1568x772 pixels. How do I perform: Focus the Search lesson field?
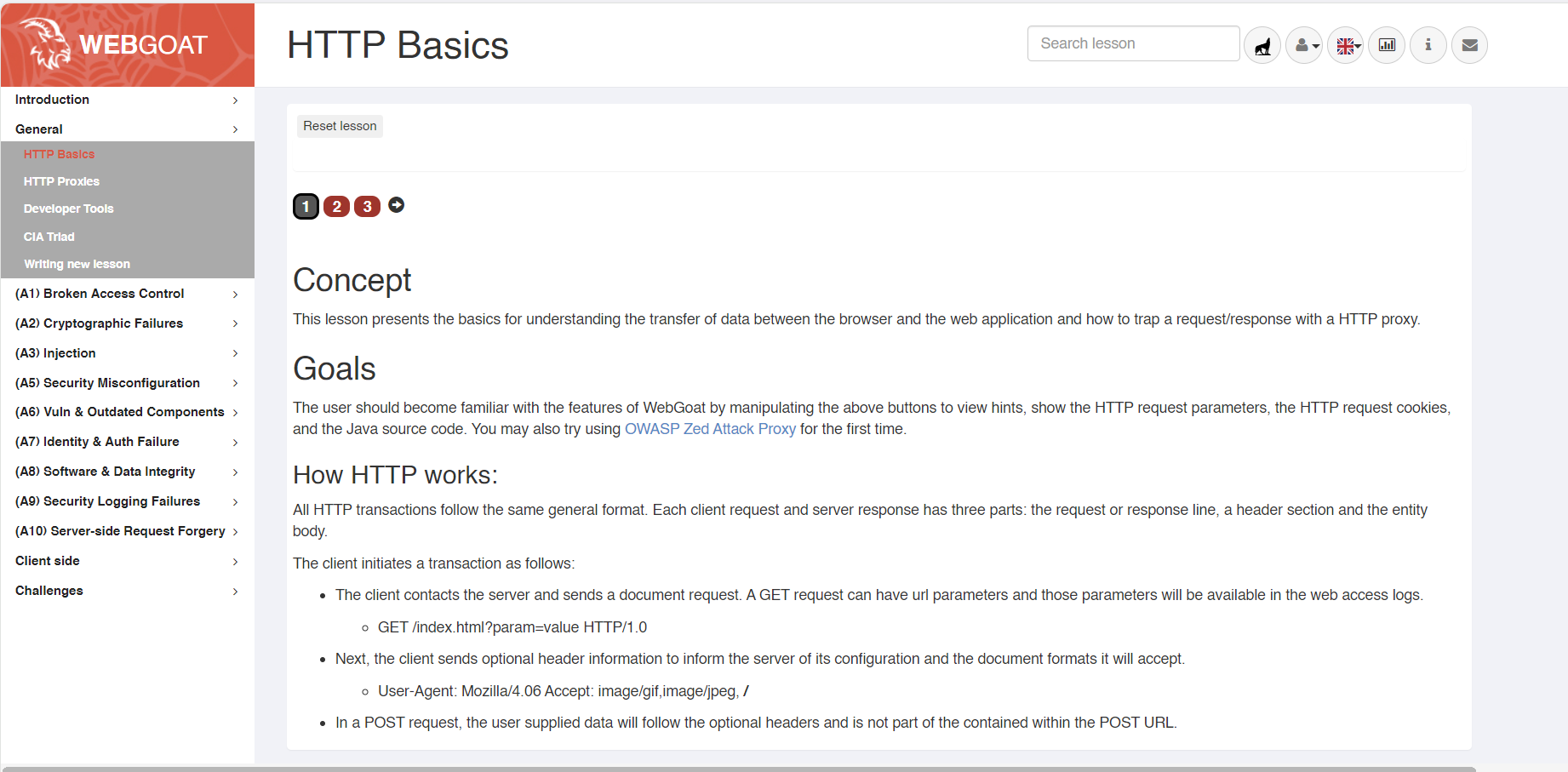click(1133, 43)
